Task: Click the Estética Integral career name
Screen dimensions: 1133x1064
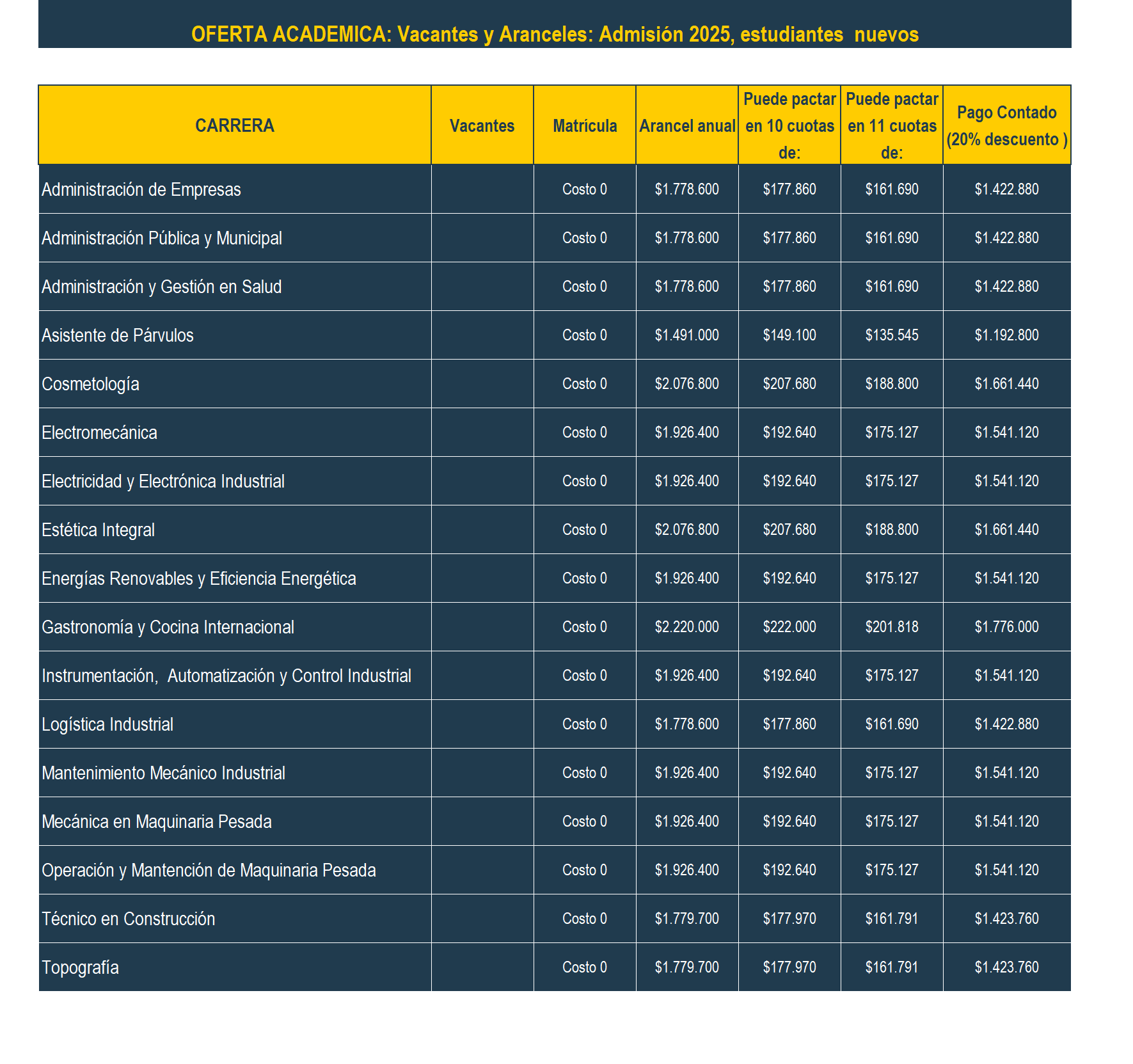Action: [98, 530]
